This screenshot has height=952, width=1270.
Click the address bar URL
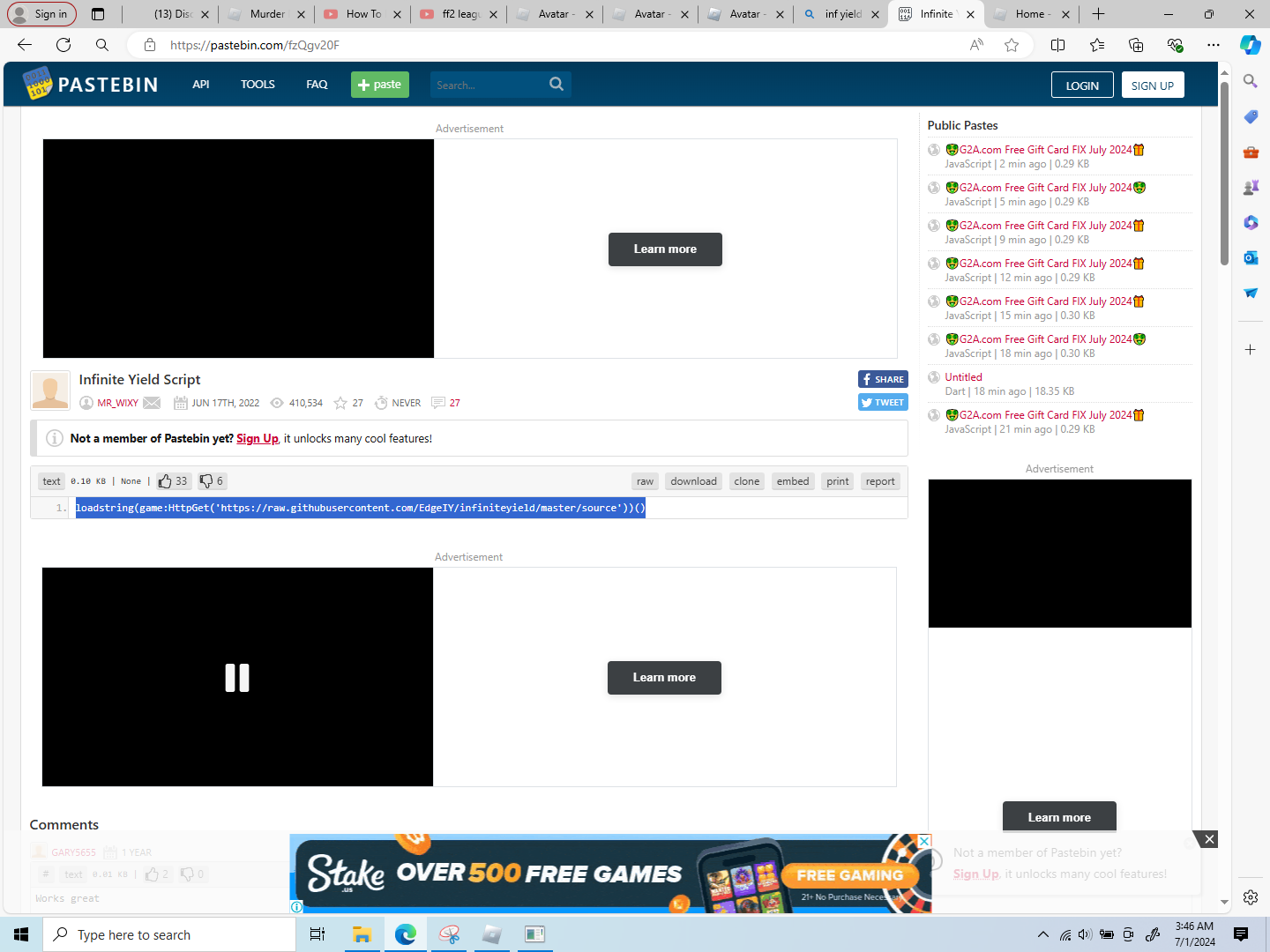(255, 45)
